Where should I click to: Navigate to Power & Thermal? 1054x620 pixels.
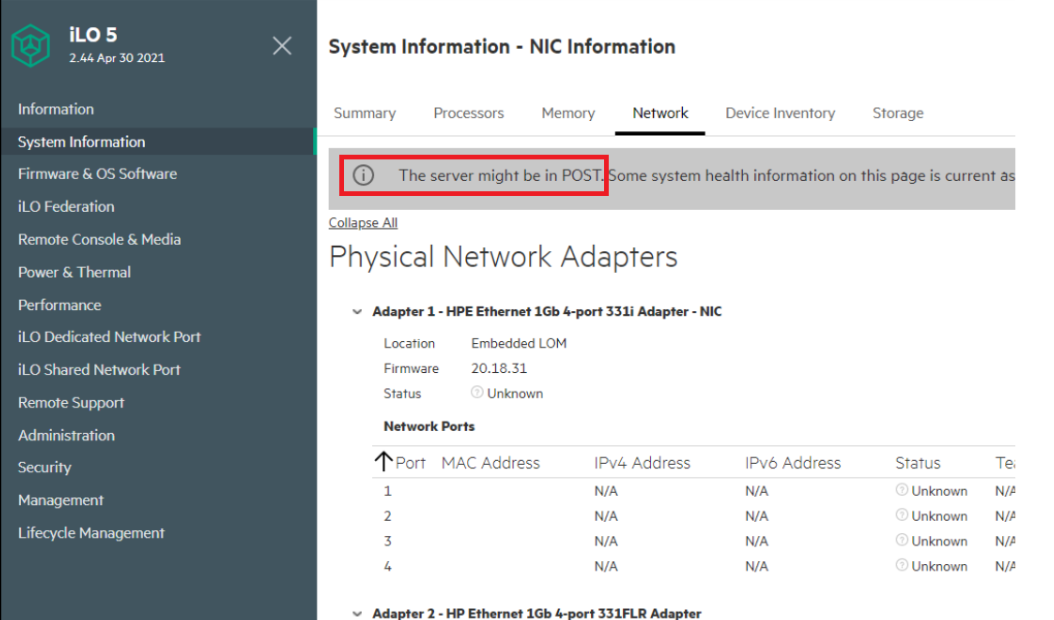click(75, 272)
